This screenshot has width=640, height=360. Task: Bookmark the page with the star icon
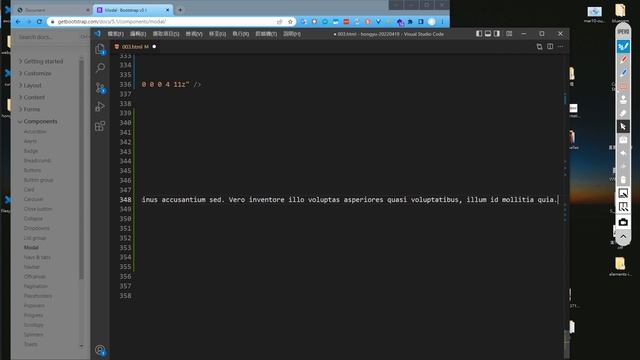pyautogui.click(x=290, y=22)
